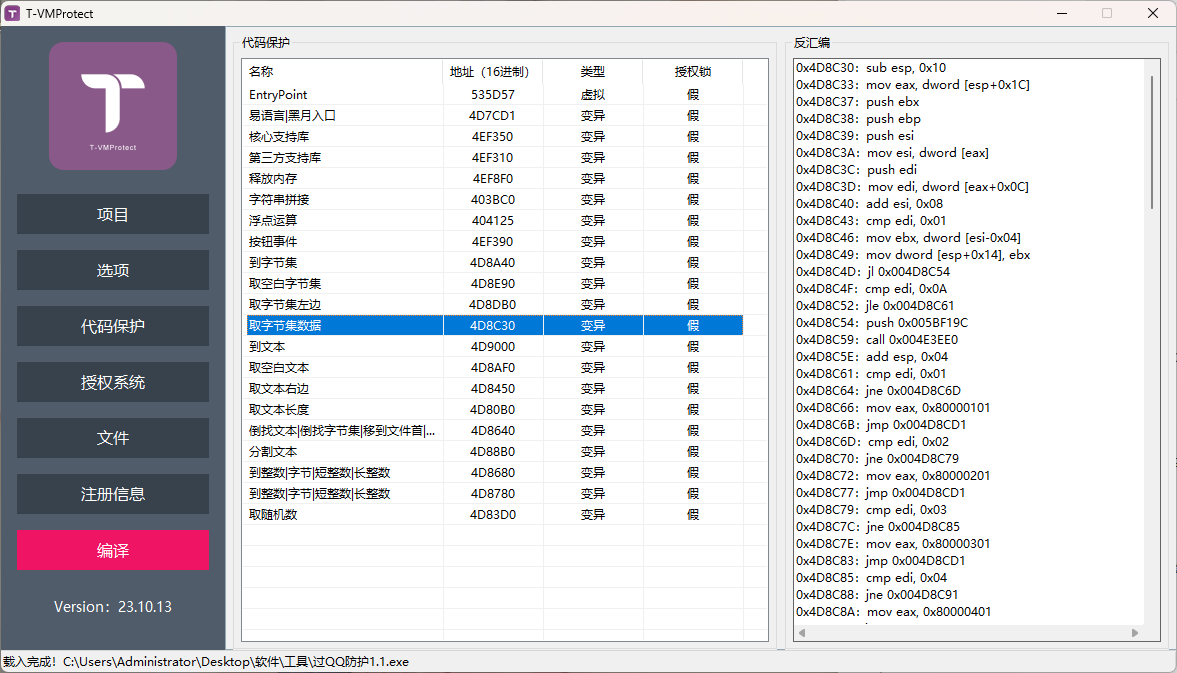Toggle 授权锁 value for 核心支持库 row
The image size is (1177, 673).
tap(692, 137)
